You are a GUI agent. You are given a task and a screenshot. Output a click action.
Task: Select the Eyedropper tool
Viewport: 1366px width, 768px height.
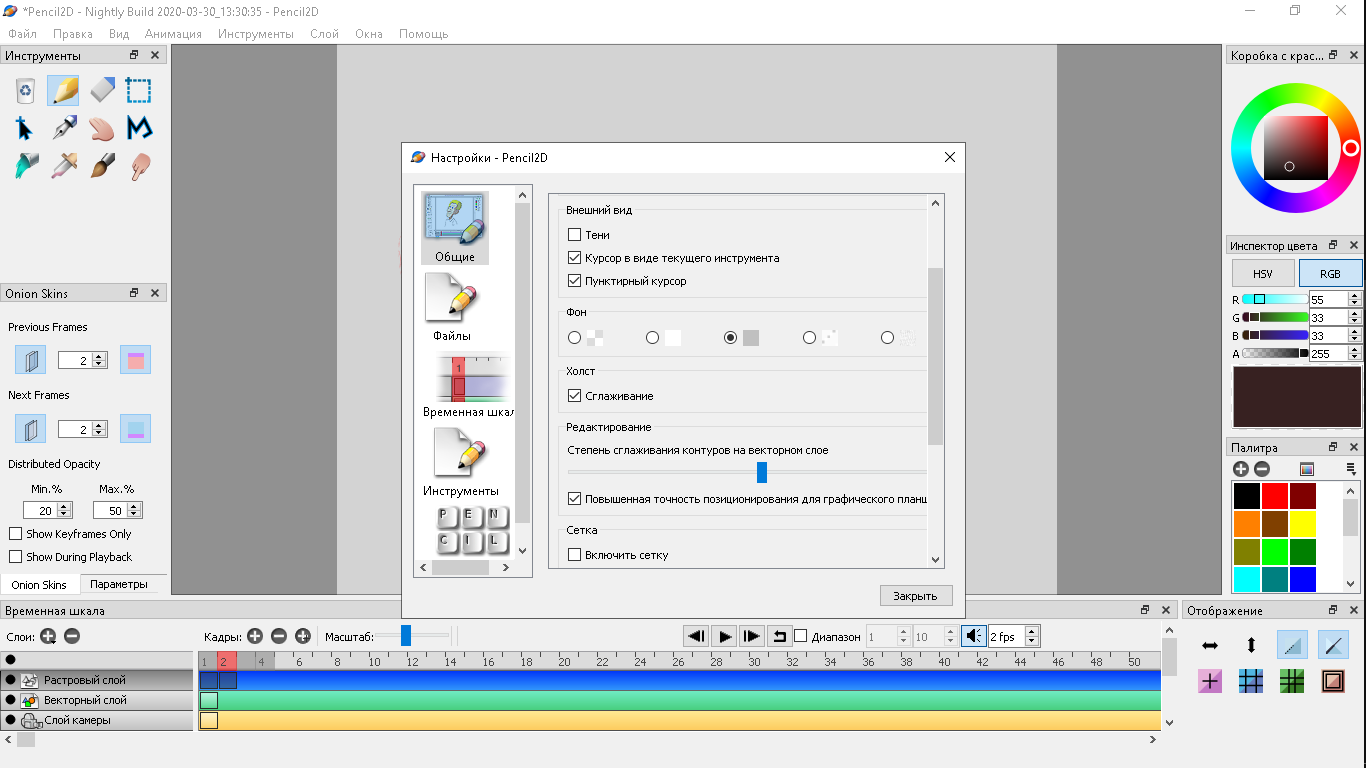[x=63, y=166]
